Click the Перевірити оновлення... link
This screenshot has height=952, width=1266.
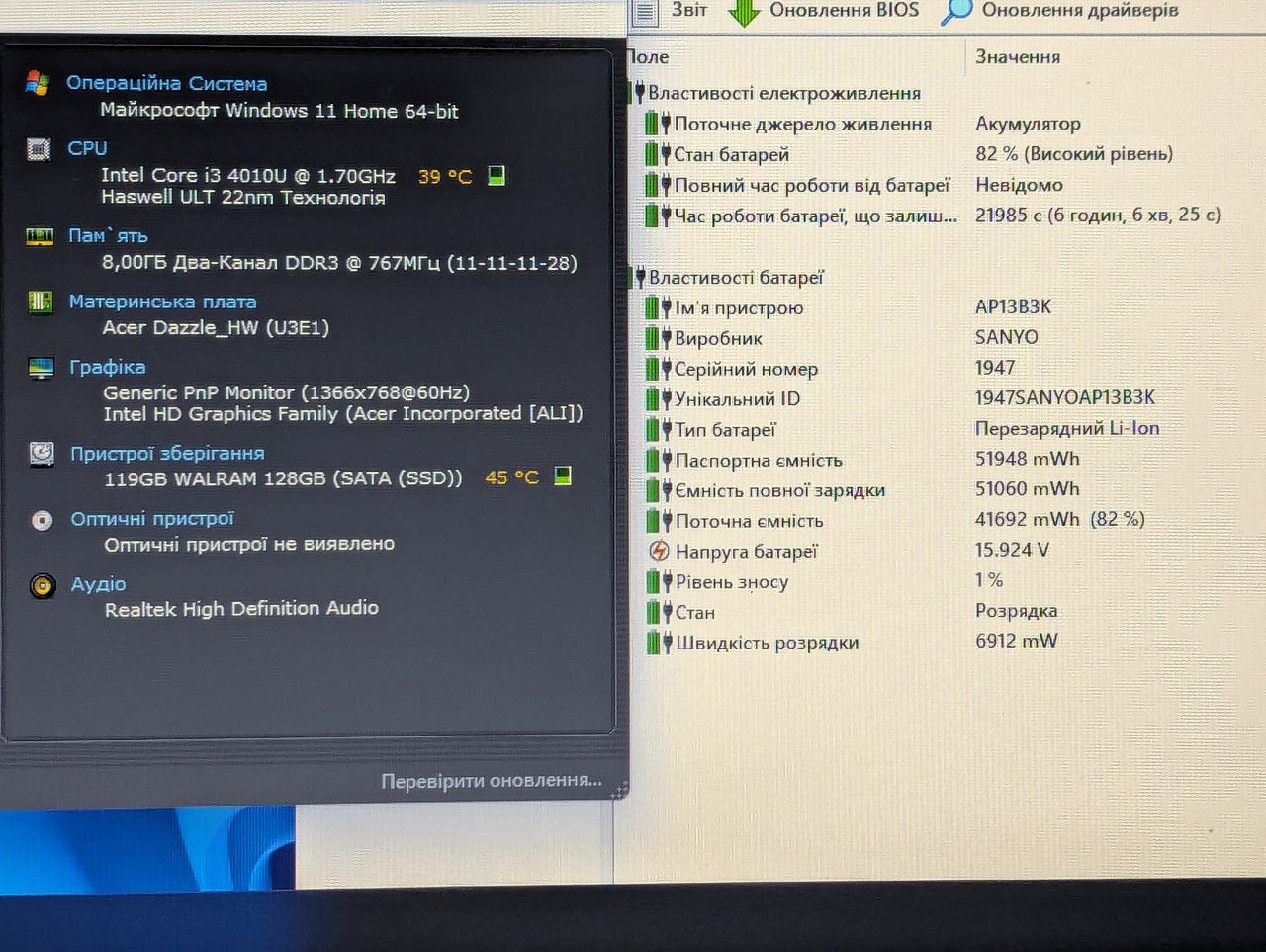492,781
